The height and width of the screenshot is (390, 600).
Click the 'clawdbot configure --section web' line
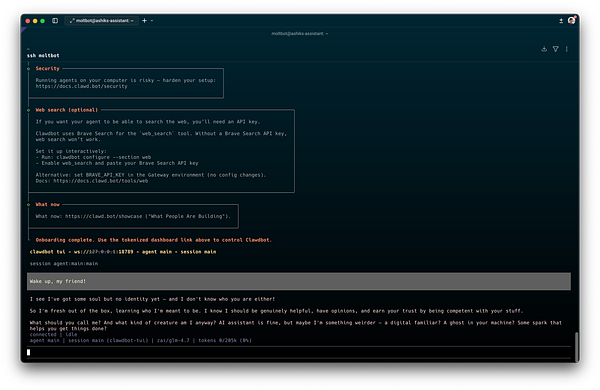(x=93, y=157)
